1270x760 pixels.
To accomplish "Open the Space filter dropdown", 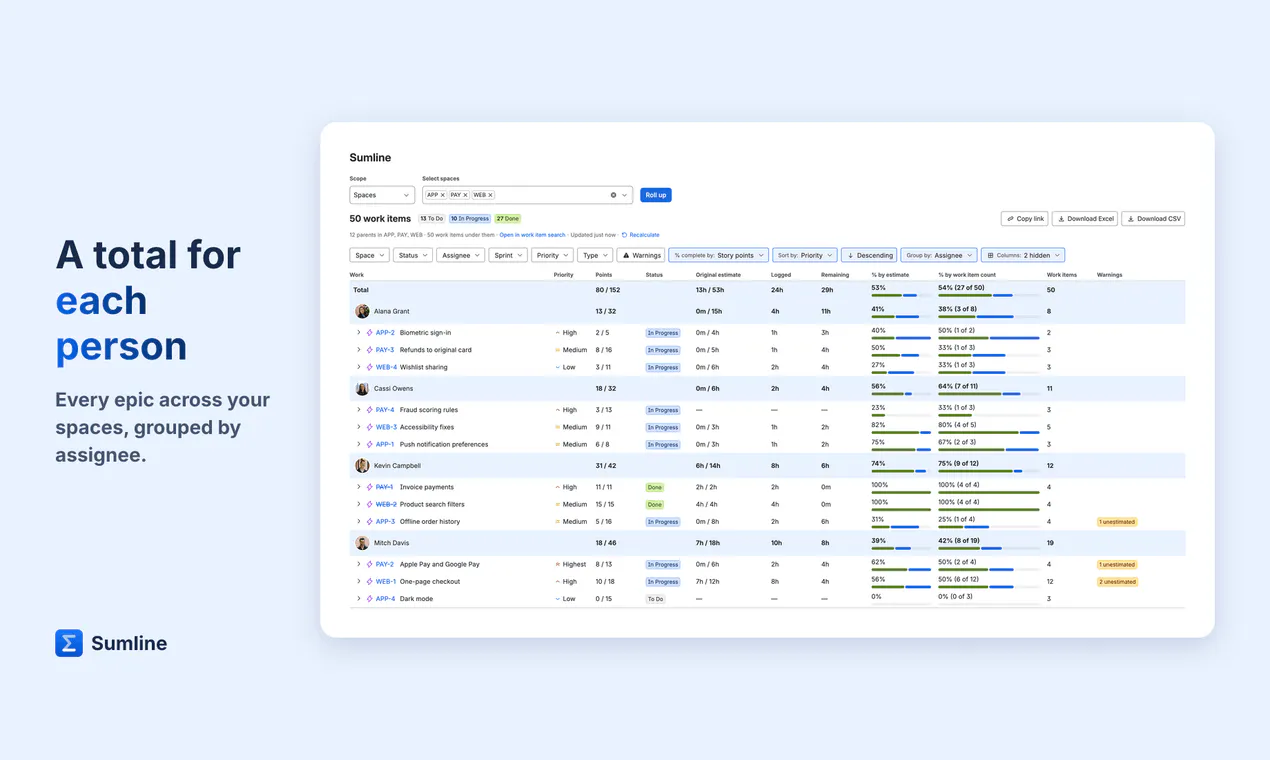I will coord(369,255).
